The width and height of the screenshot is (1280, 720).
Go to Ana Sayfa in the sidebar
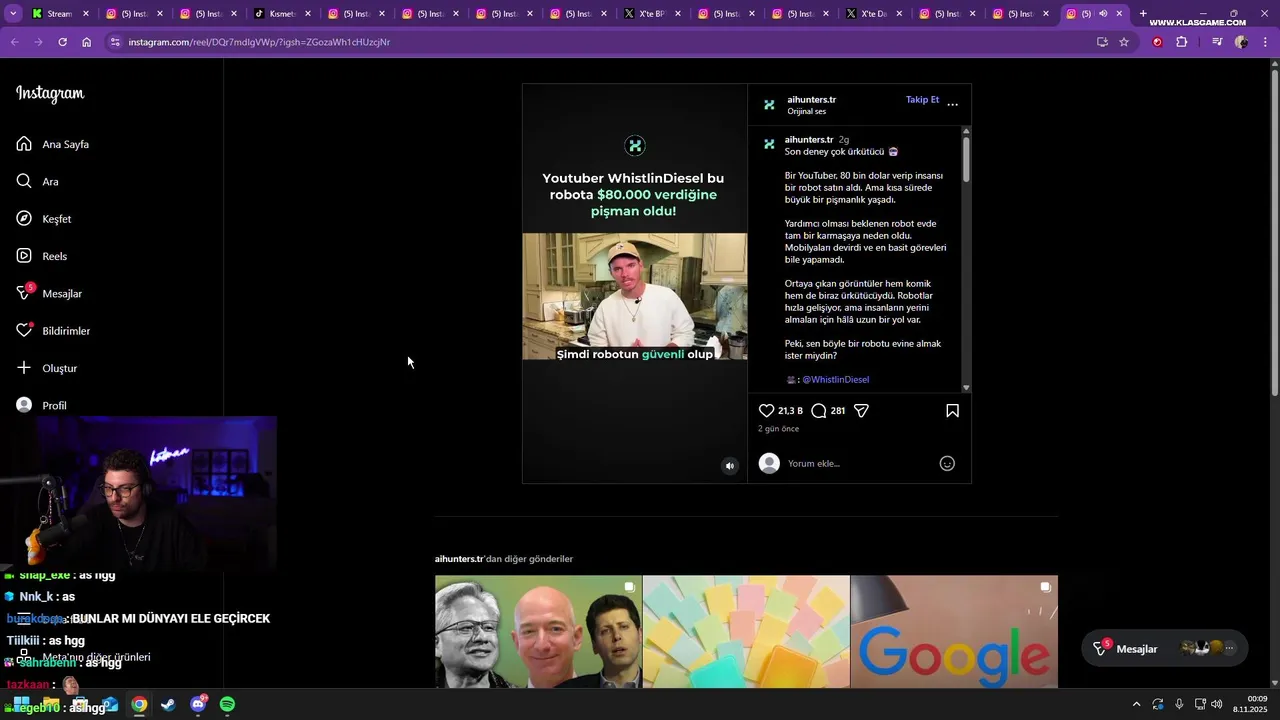(x=53, y=144)
